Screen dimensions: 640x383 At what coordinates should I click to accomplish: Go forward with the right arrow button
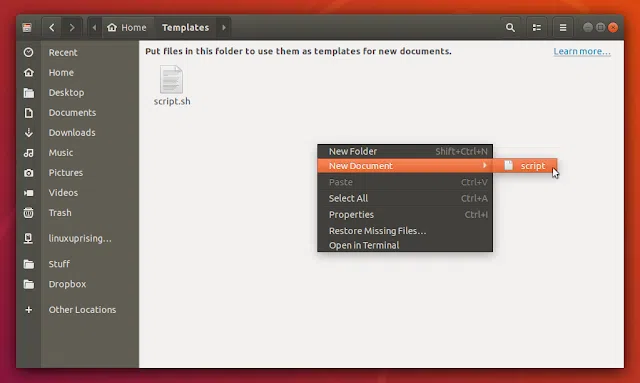point(72,27)
